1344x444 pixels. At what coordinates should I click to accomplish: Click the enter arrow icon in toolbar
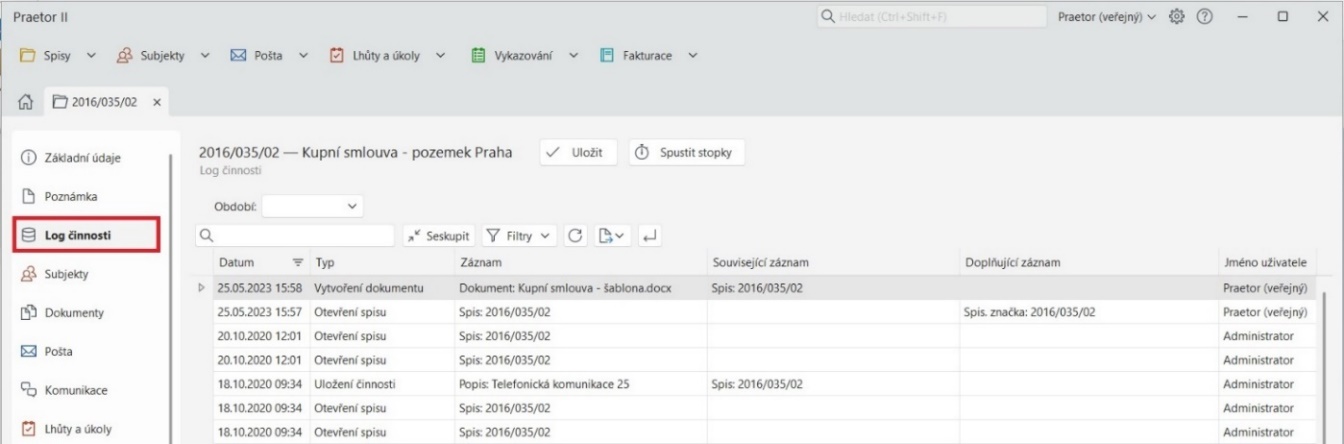pos(648,235)
